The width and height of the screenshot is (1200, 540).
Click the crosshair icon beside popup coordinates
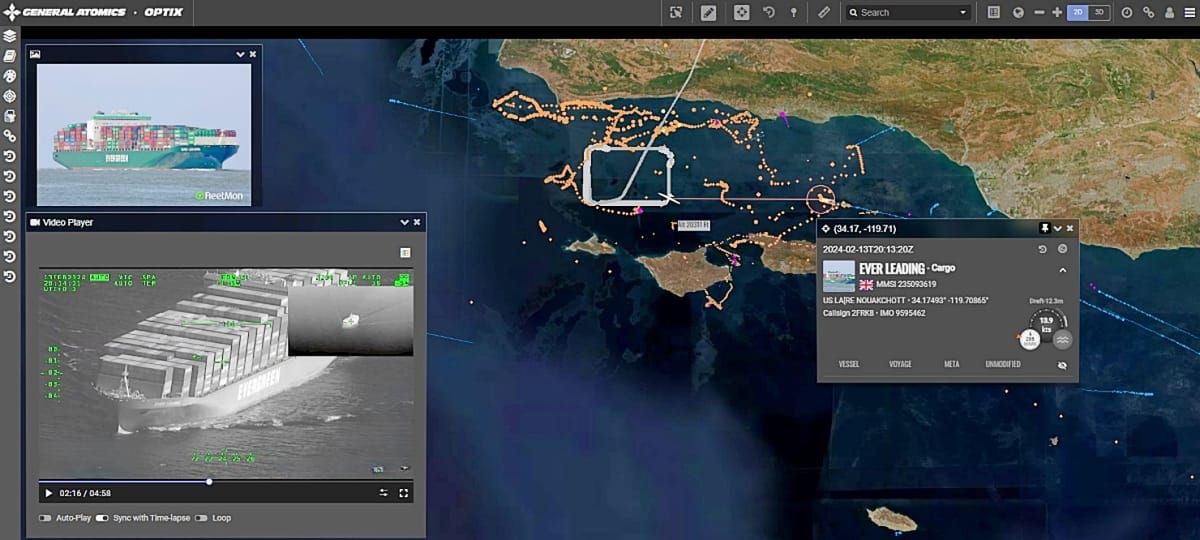[825, 228]
